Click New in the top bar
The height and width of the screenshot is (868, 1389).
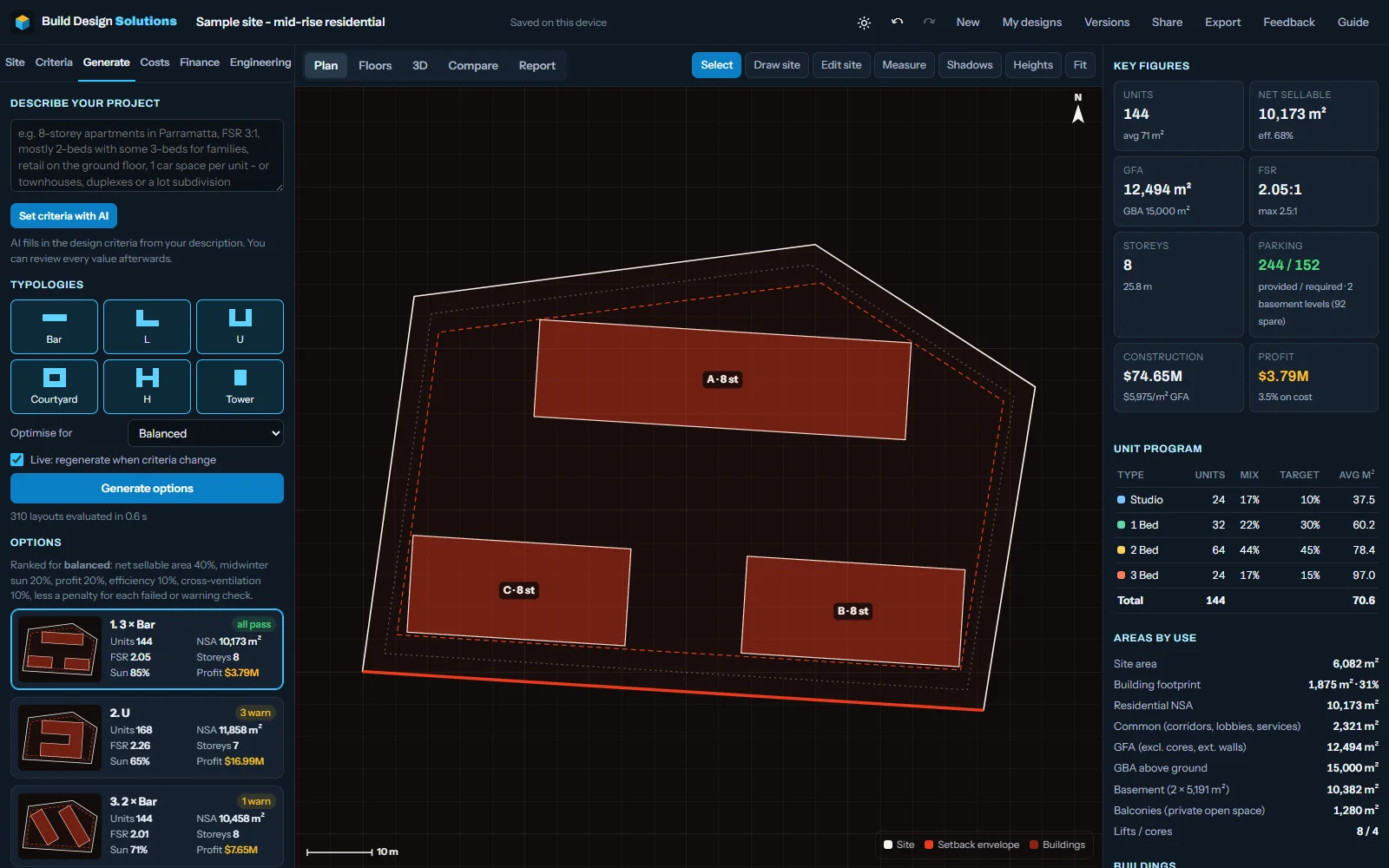pyautogui.click(x=968, y=23)
